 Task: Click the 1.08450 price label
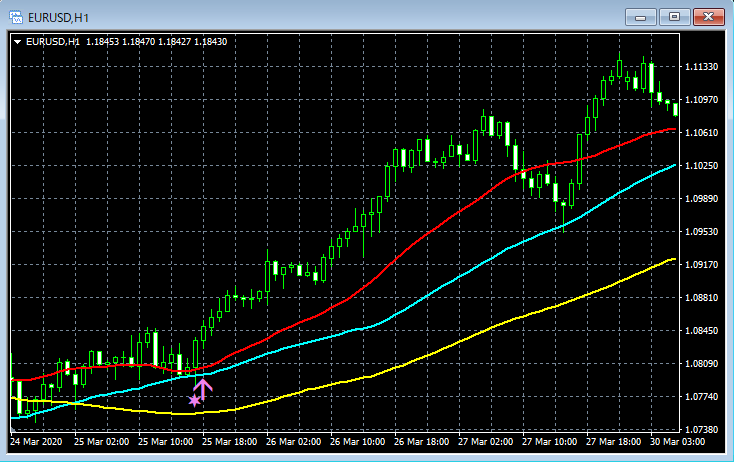click(x=701, y=330)
